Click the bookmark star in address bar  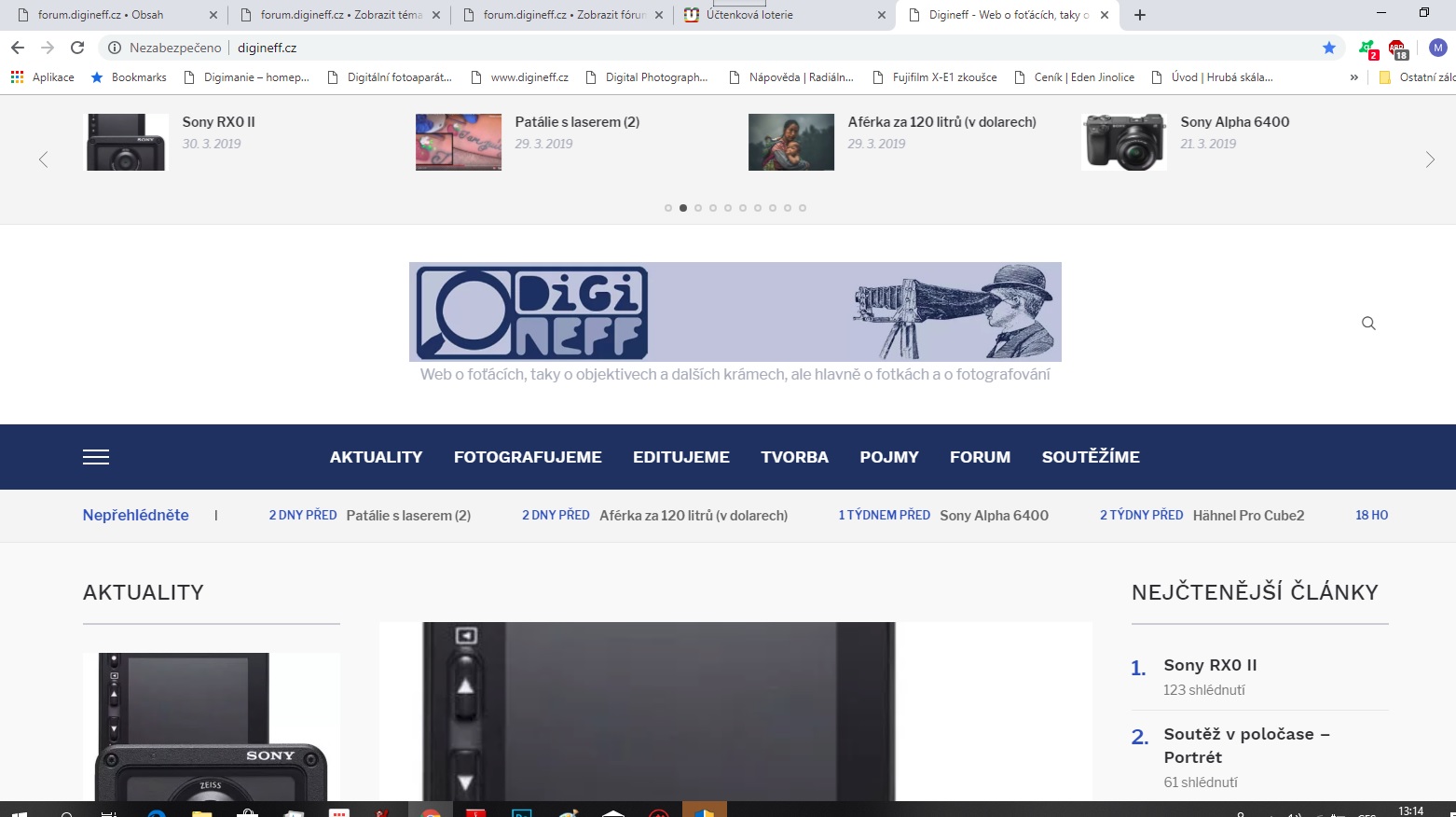[x=1328, y=48]
